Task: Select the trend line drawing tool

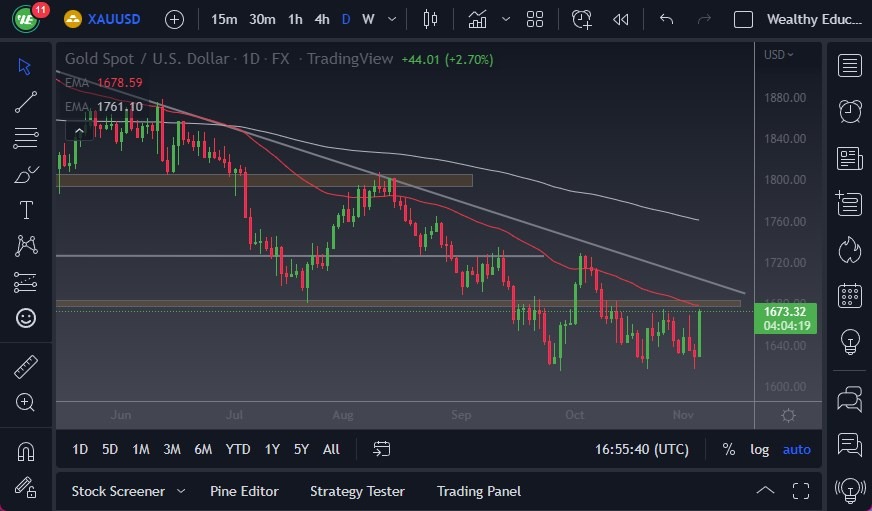Action: [x=26, y=101]
